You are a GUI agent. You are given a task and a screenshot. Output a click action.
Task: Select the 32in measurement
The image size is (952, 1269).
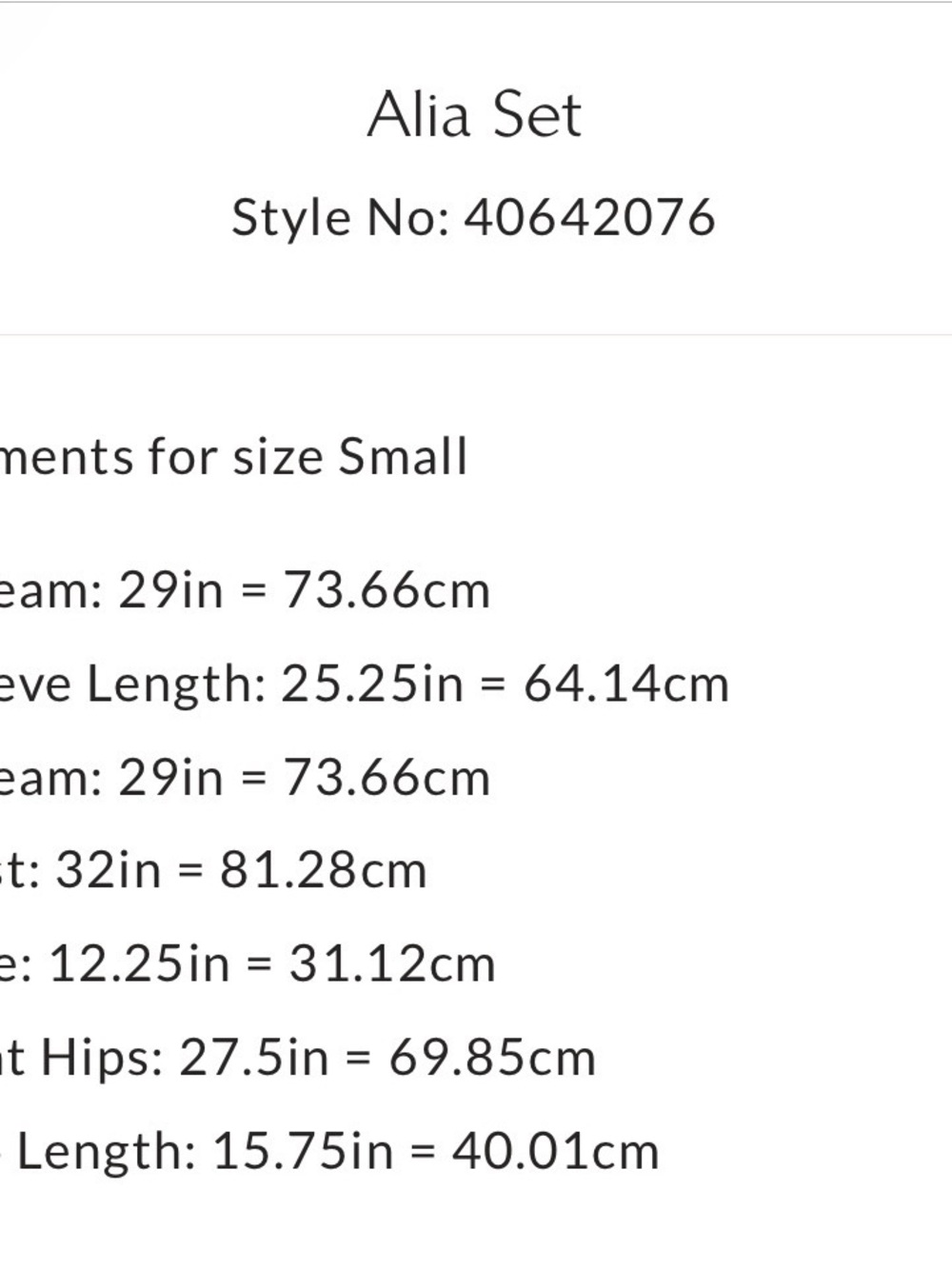click(109, 870)
